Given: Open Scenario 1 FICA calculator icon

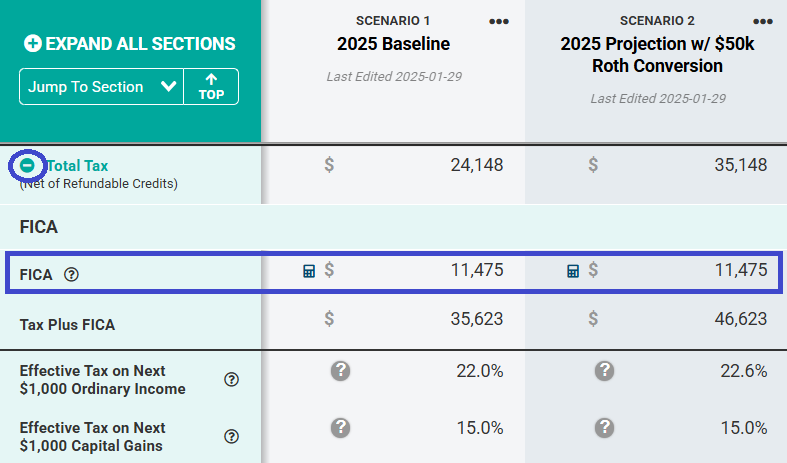Looking at the screenshot, I should click(x=310, y=270).
